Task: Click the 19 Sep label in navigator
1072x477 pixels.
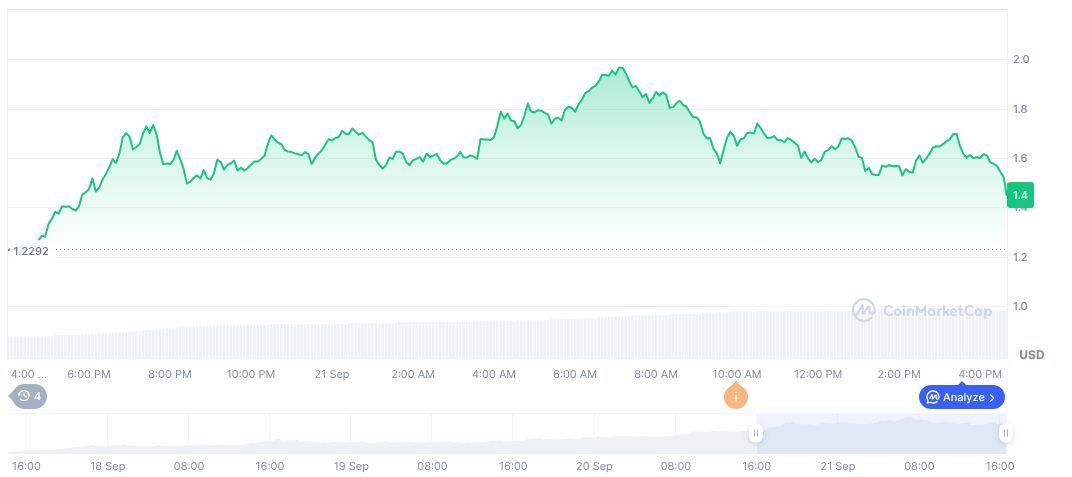Action: (x=351, y=466)
